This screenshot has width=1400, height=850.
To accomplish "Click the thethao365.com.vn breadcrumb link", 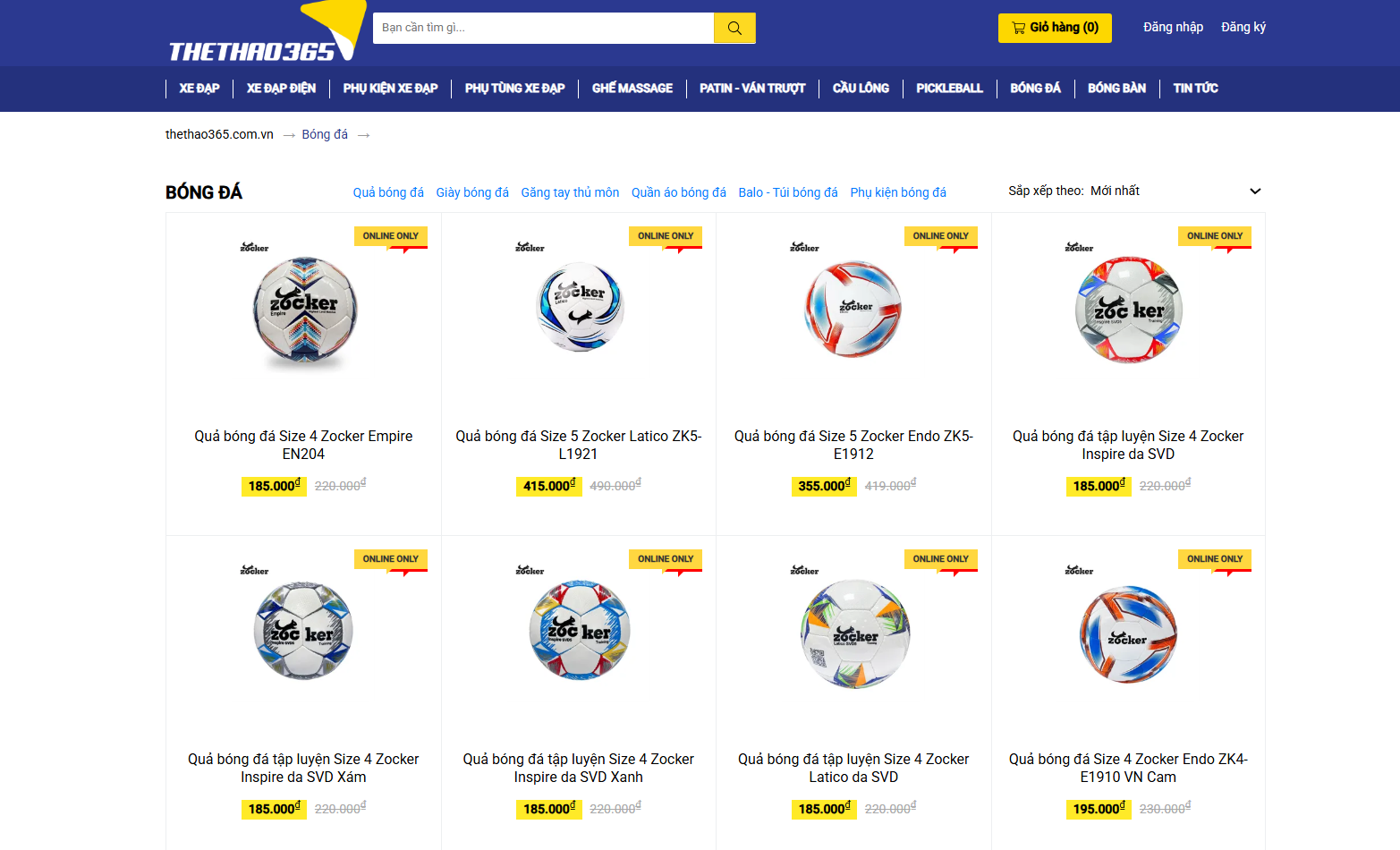I will [219, 134].
